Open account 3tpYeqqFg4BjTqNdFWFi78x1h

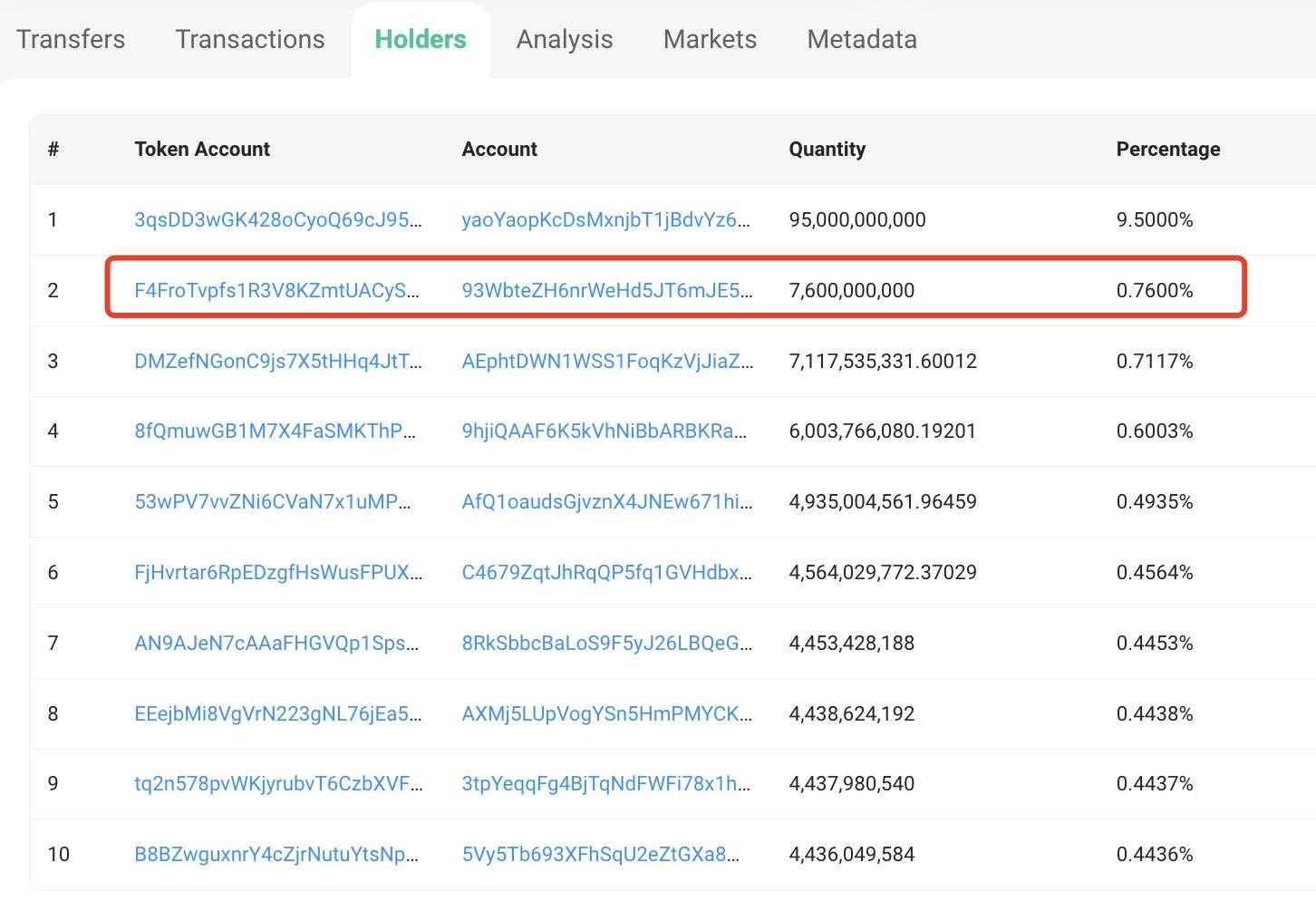click(605, 783)
